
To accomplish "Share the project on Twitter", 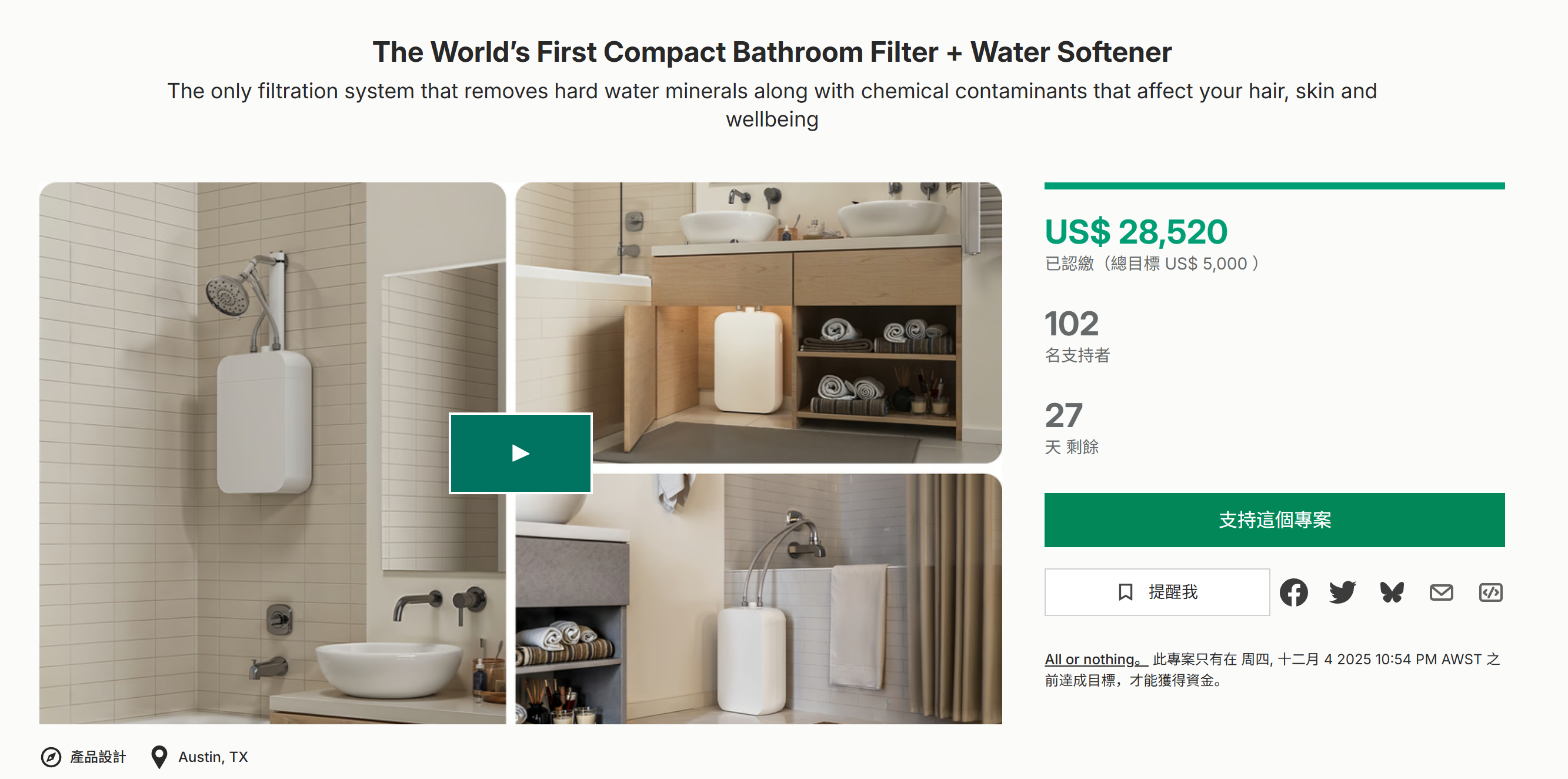I will coord(1342,592).
